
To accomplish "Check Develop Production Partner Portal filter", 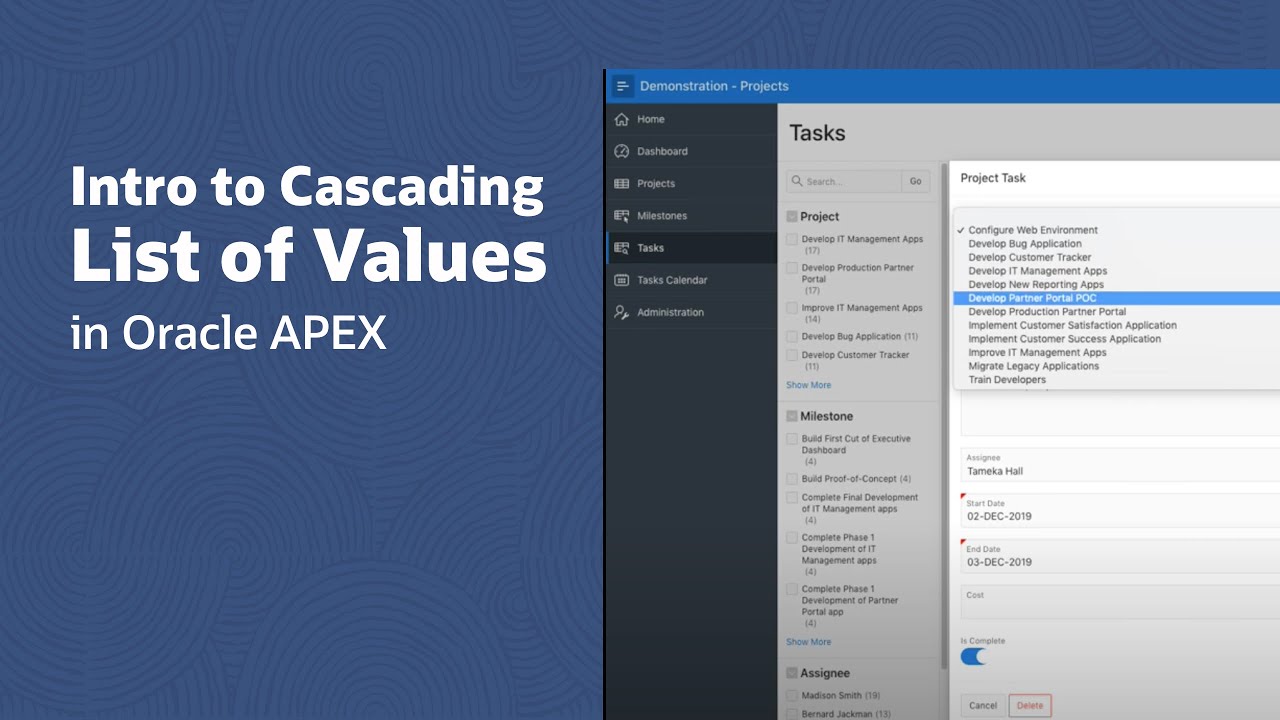I will [792, 268].
